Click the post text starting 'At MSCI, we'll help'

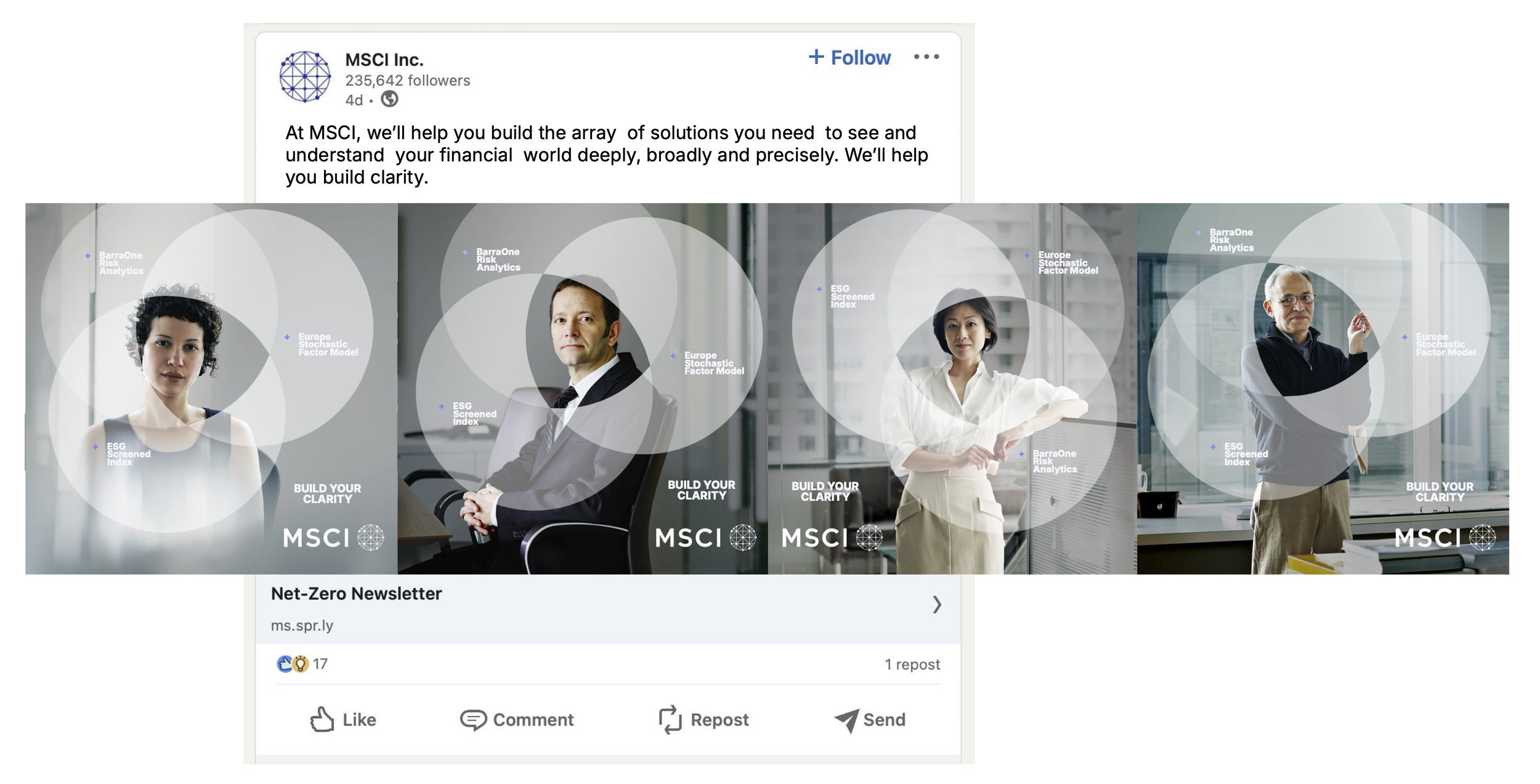click(x=607, y=155)
